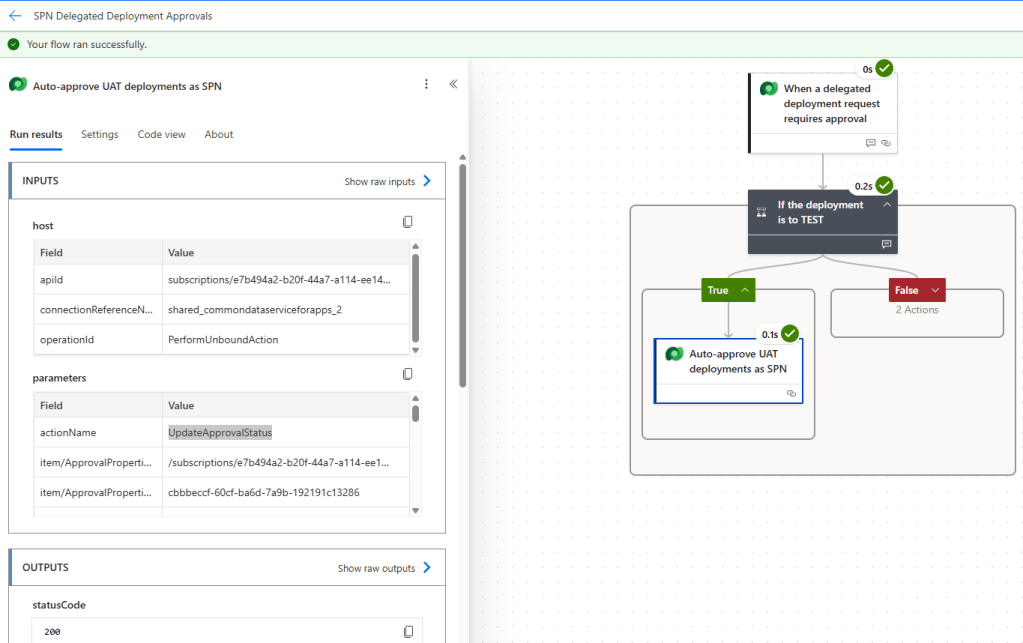The height and width of the screenshot is (643, 1023).
Task: Click link icon on Auto-approve action card
Action: pos(791,394)
